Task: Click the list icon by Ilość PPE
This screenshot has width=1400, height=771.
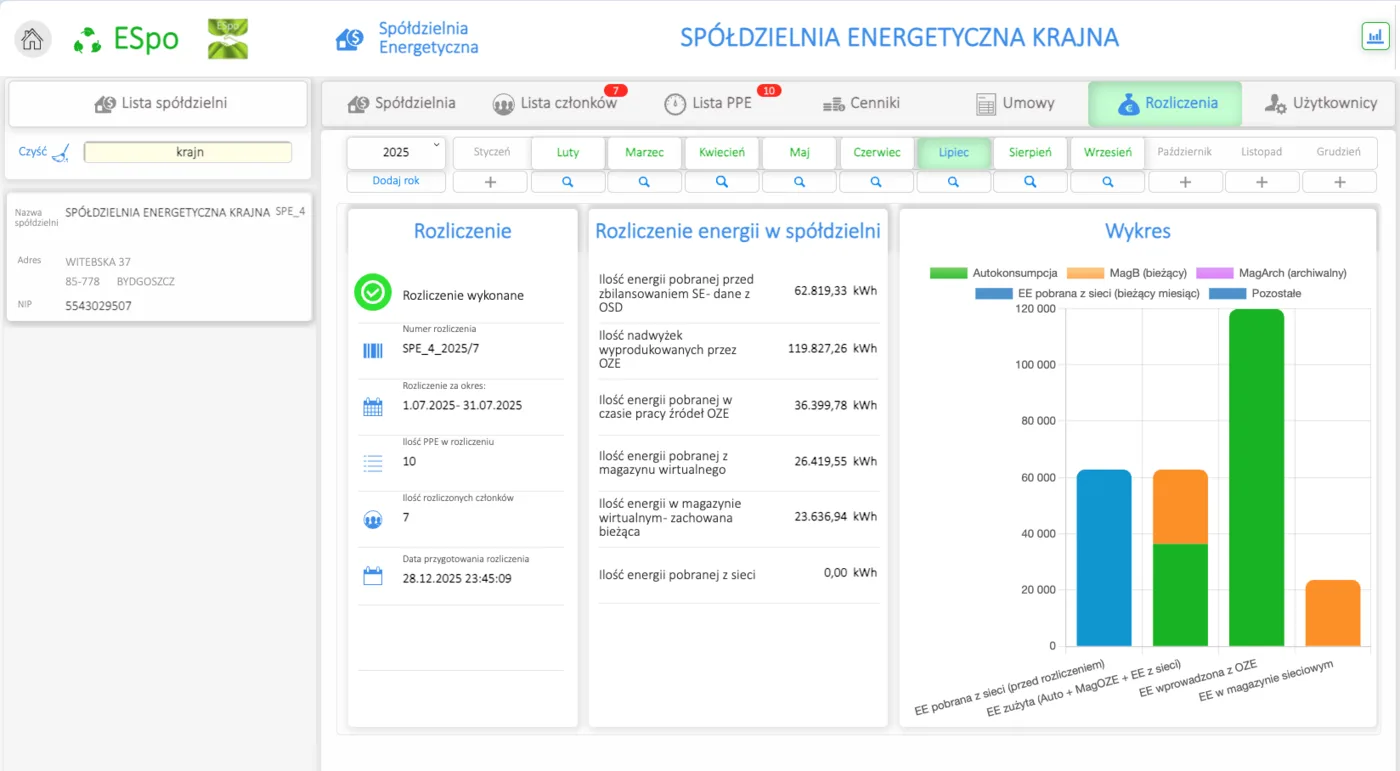Action: (x=373, y=462)
